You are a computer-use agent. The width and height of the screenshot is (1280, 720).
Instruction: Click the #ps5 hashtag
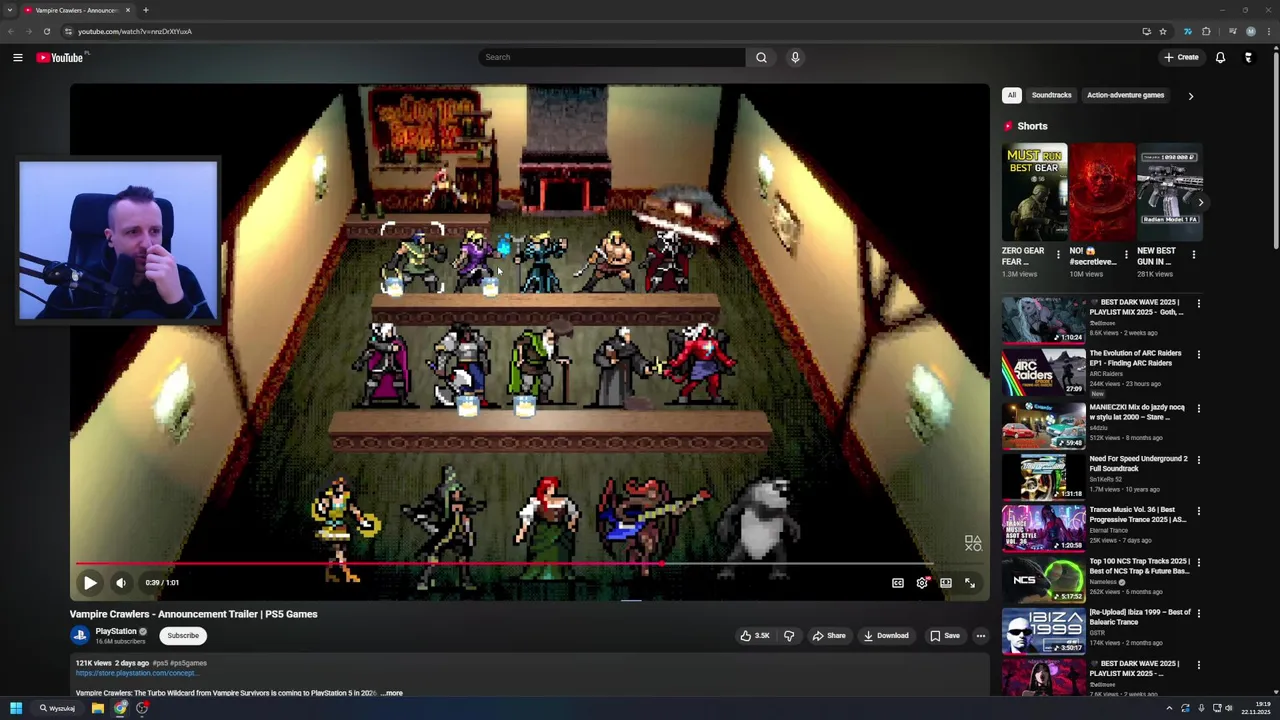(160, 663)
